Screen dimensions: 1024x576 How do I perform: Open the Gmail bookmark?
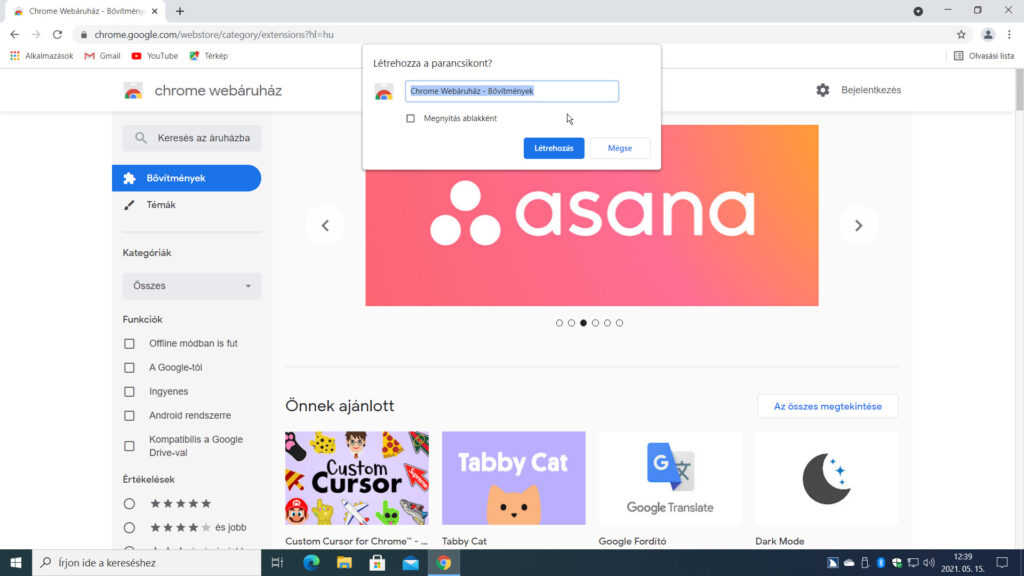[x=103, y=56]
